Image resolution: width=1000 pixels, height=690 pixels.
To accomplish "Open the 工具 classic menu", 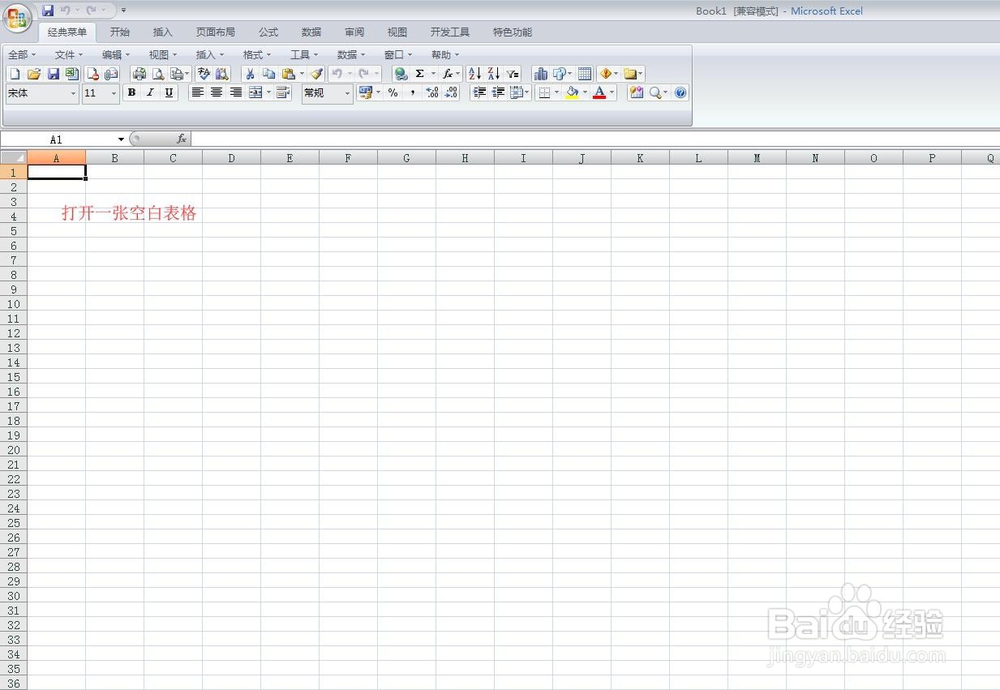I will pyautogui.click(x=304, y=55).
